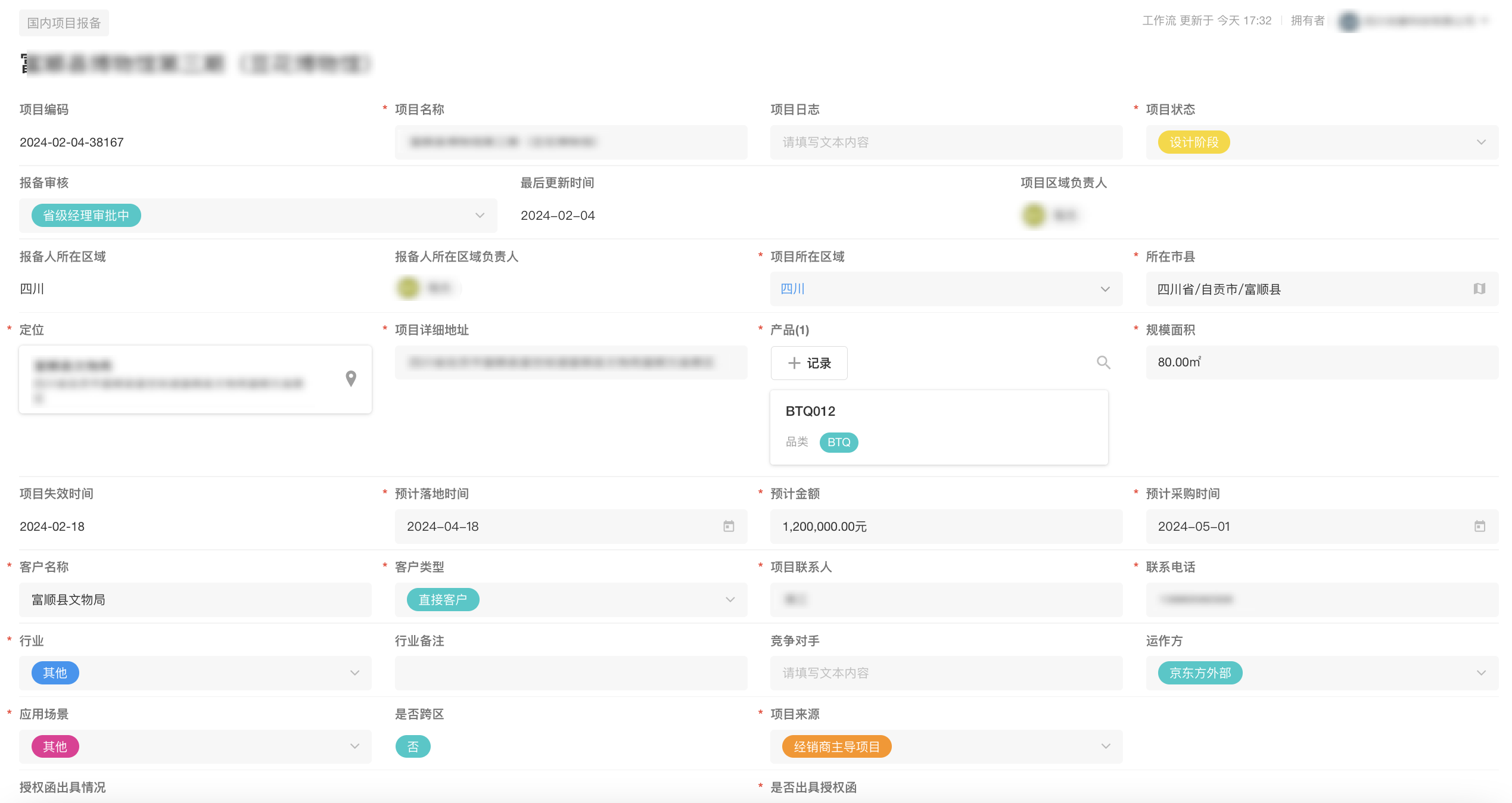Viewport: 1512px width, 803px height.
Task: Click the search magnifier in 产品 section
Action: pos(1103,363)
